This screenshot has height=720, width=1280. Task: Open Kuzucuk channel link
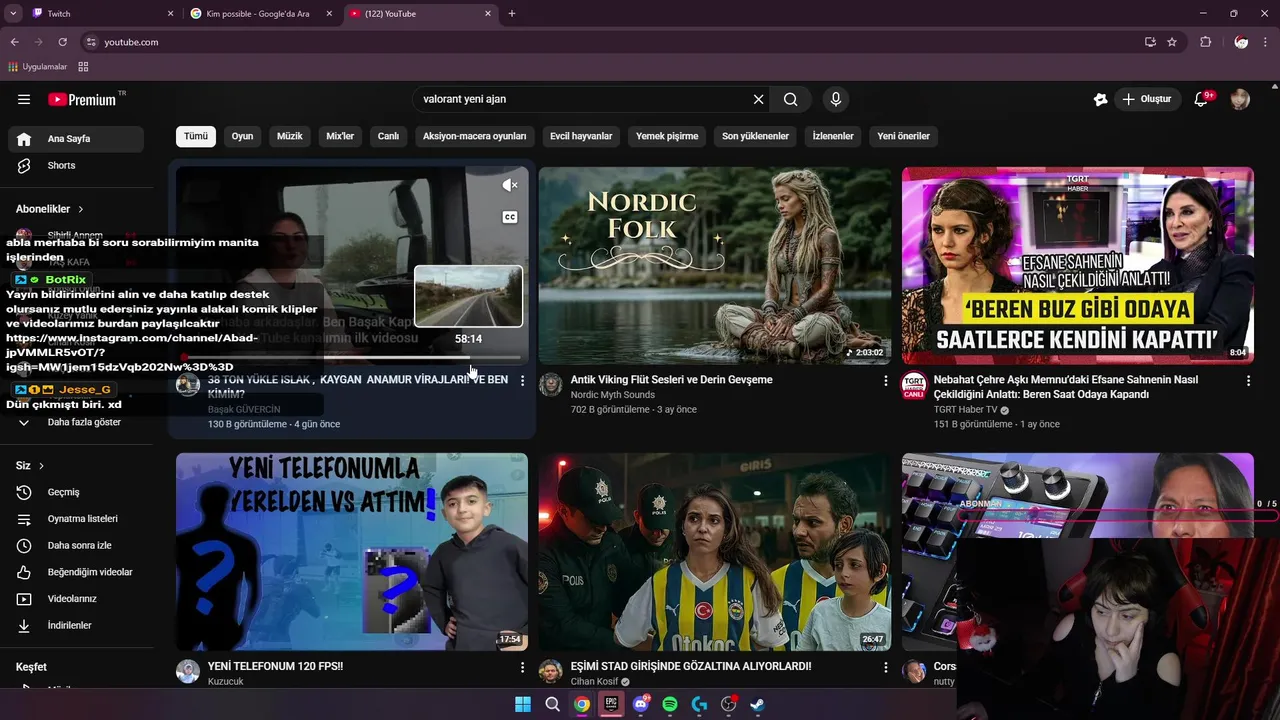pos(225,681)
